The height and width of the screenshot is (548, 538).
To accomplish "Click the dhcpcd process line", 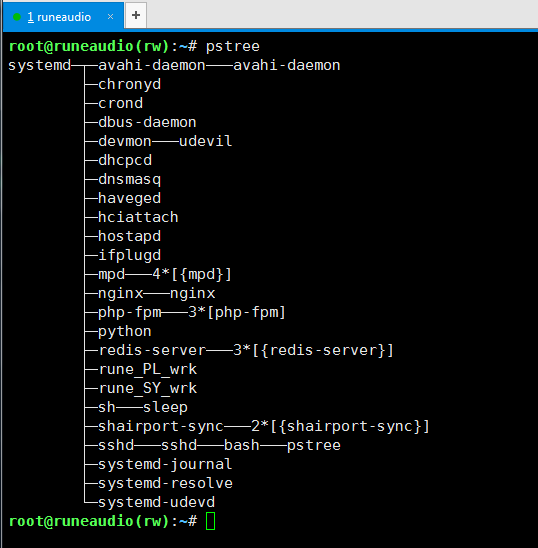I will coord(125,161).
